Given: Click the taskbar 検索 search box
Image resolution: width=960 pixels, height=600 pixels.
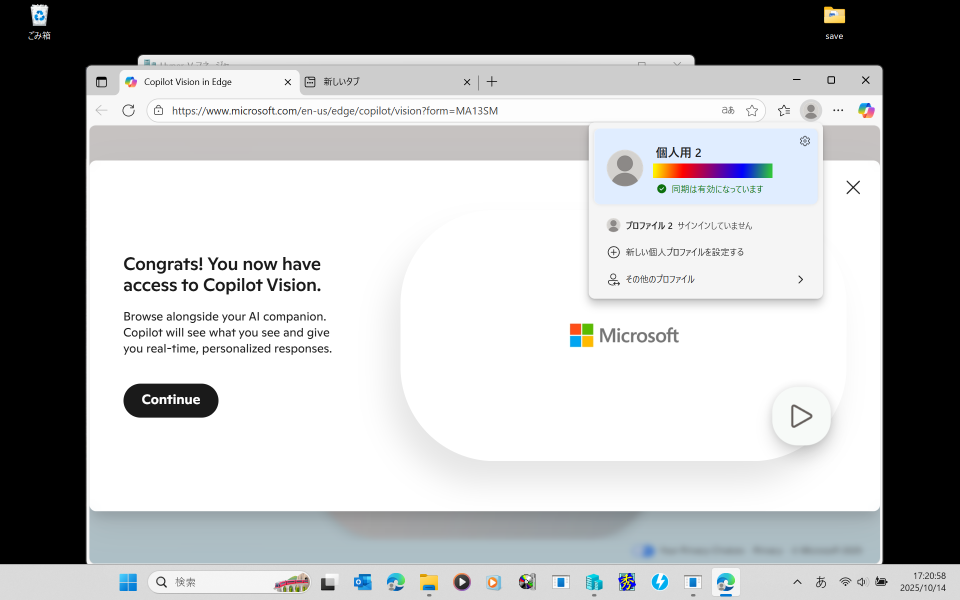Looking at the screenshot, I should 229,582.
